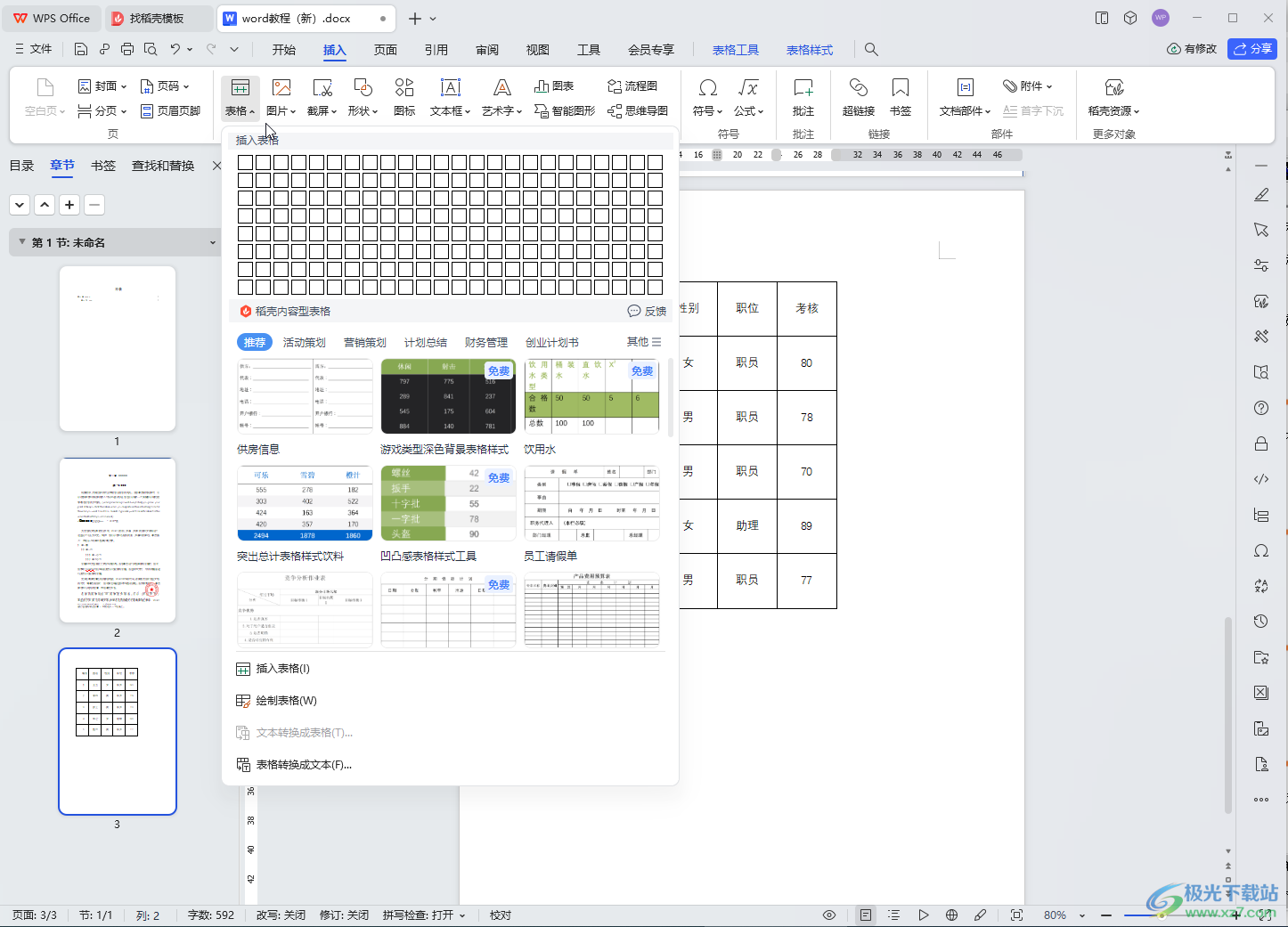Select the 活动策划 template category
The height and width of the screenshot is (927, 1288).
[x=304, y=342]
